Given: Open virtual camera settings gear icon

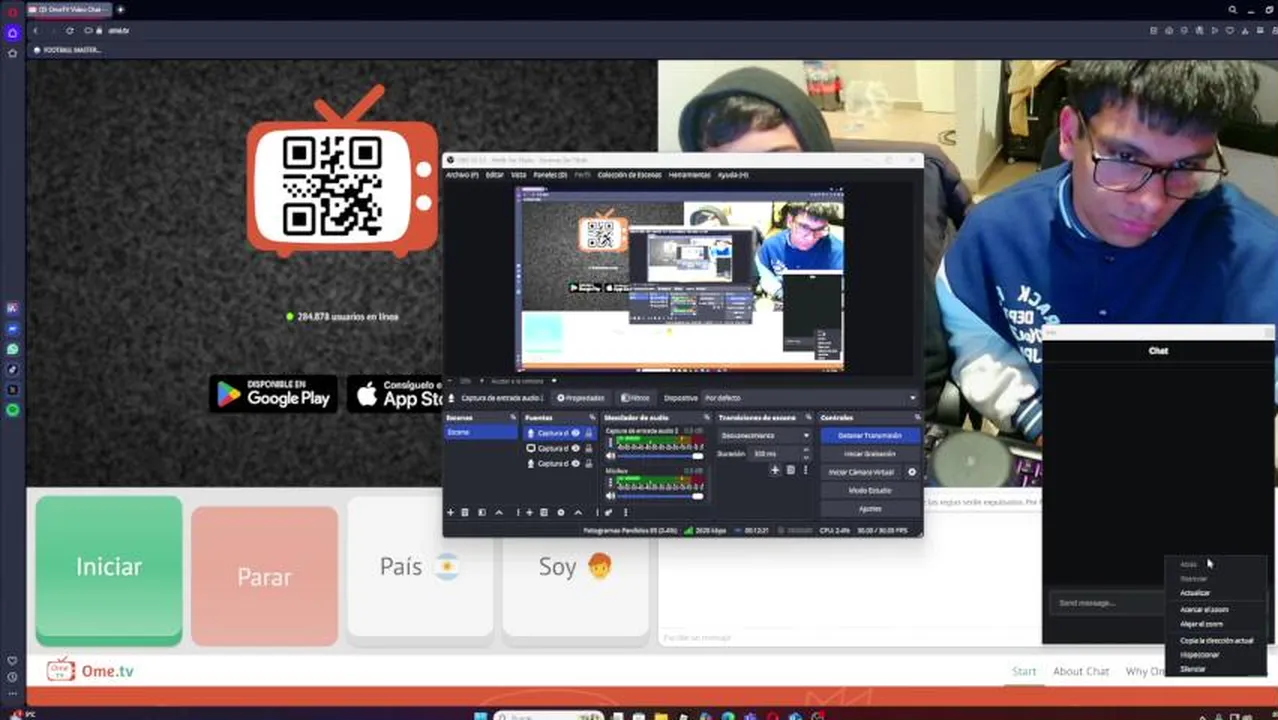Looking at the screenshot, I should [x=912, y=472].
